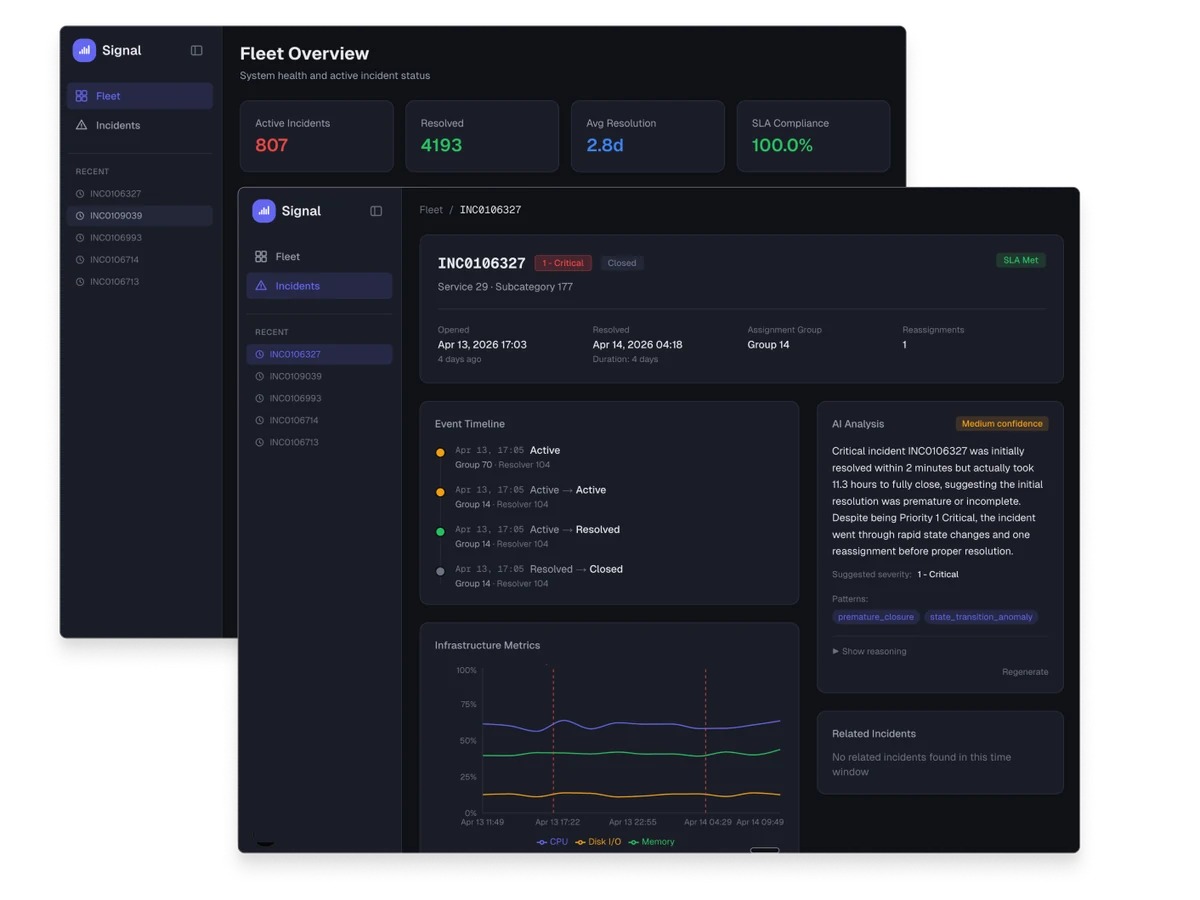The width and height of the screenshot is (1200, 900).
Task: Toggle the sidebar panel icon in front window
Action: [x=376, y=211]
